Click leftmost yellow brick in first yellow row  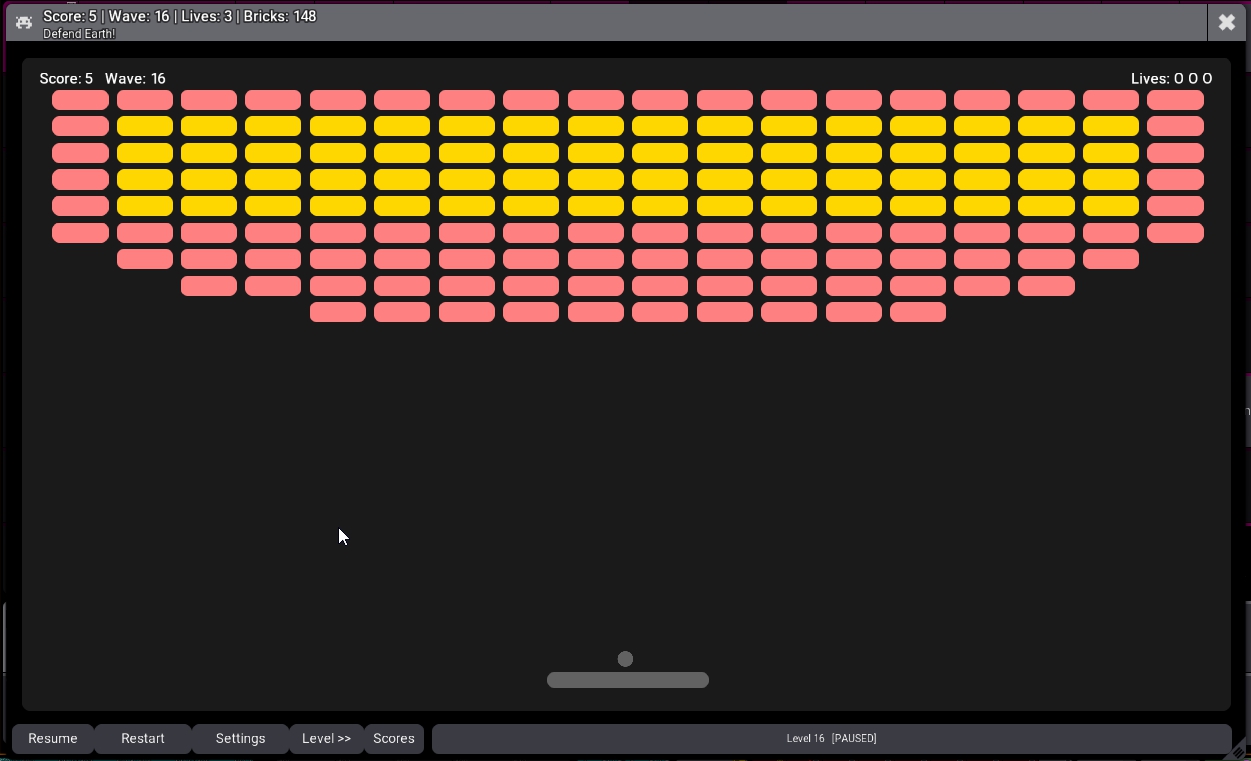pos(145,126)
